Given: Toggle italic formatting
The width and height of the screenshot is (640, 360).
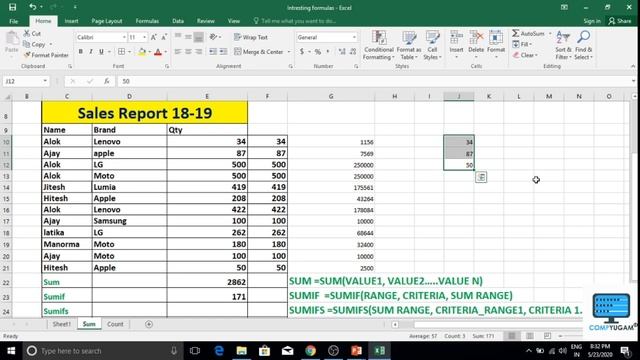Looking at the screenshot, I should click(x=91, y=52).
